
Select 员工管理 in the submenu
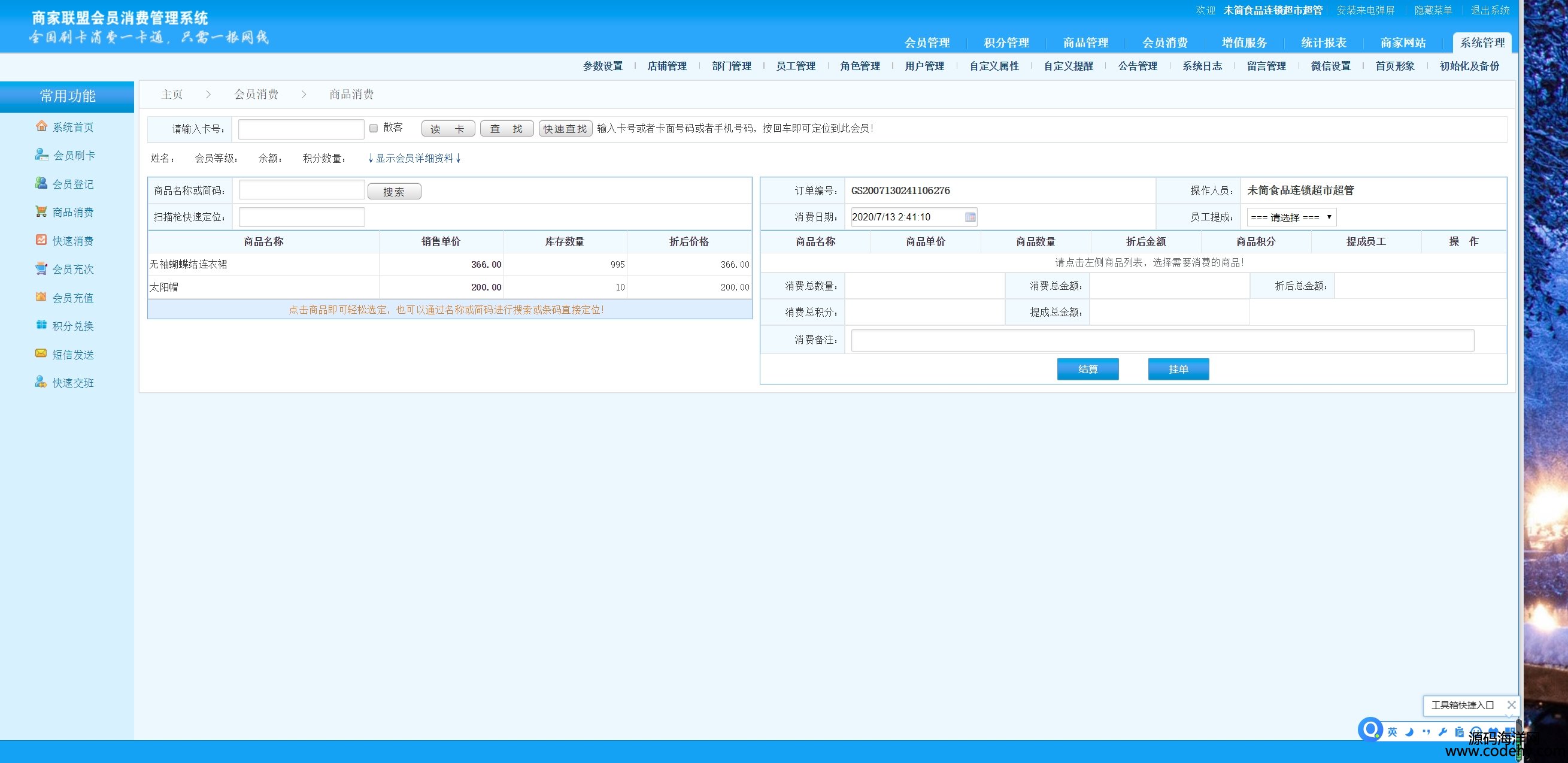(795, 66)
